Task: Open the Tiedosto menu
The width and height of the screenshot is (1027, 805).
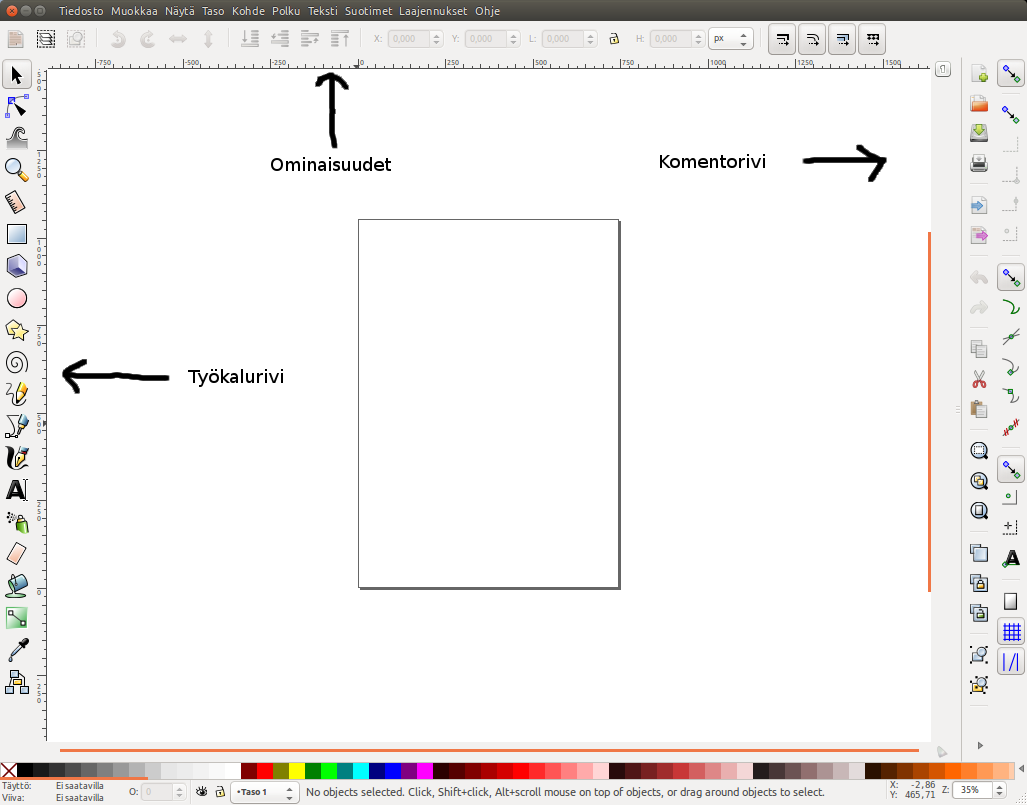Action: tap(81, 11)
